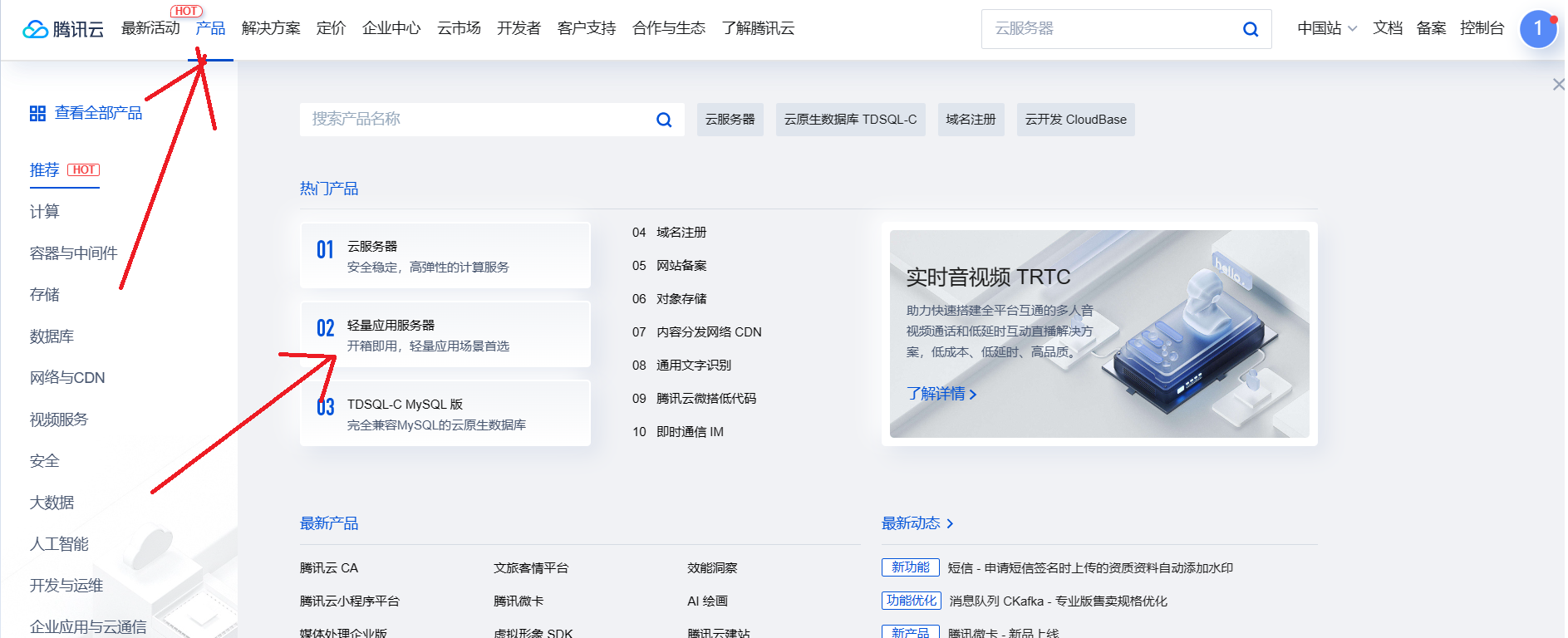Viewport: 1568px width, 638px height.
Task: Expand 最新动态 via its chevron
Action: tap(950, 523)
